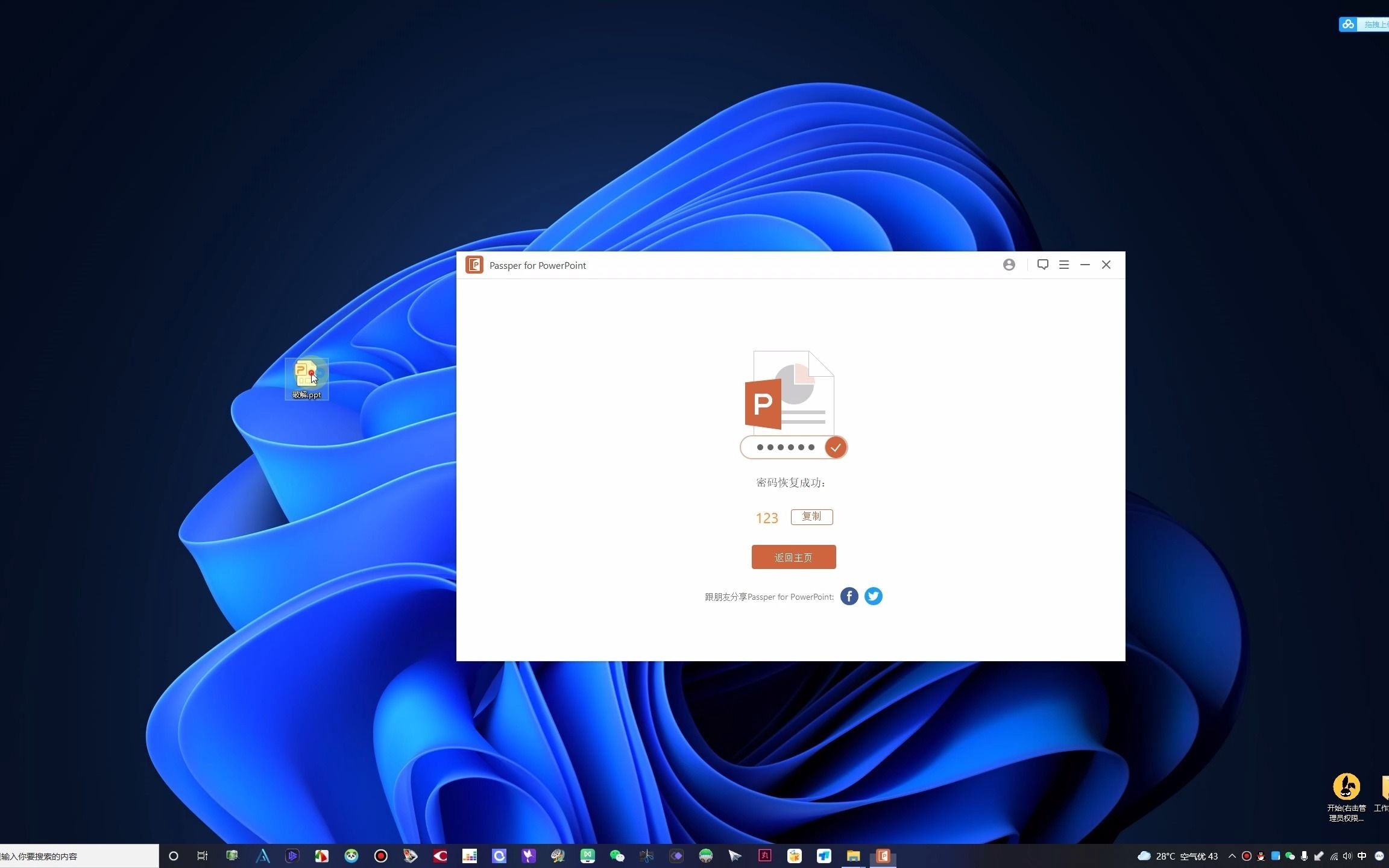Screen dimensions: 1389x868
Task: Click the microphone tray icon
Action: [x=1304, y=856]
